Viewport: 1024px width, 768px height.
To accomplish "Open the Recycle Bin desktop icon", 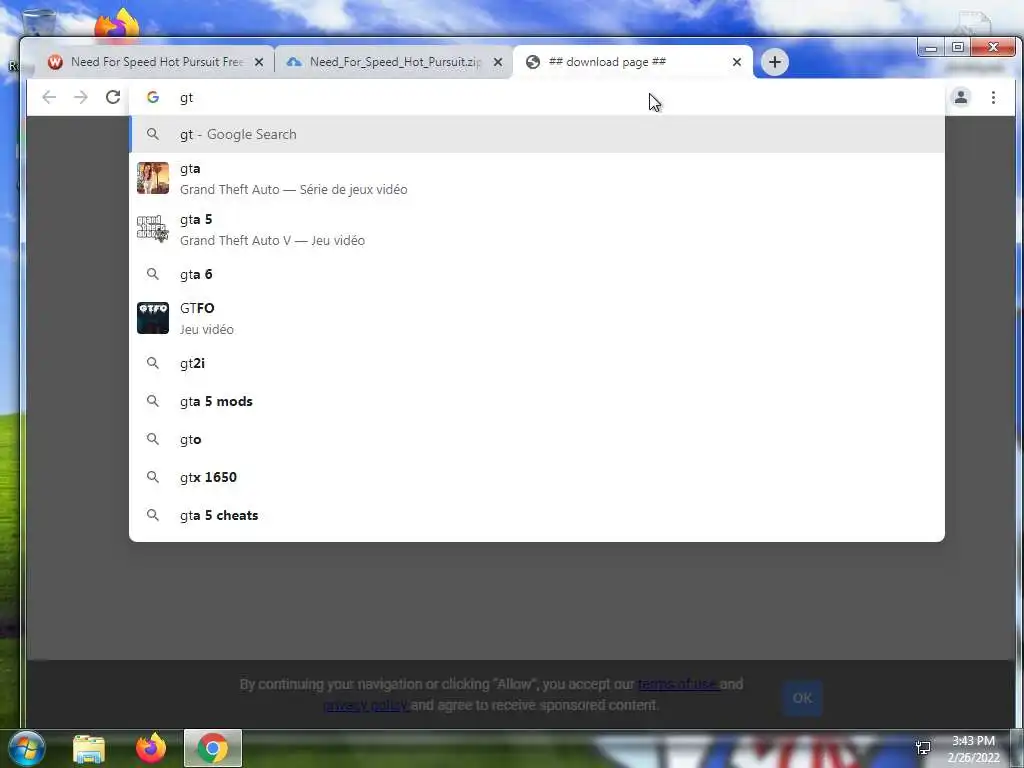I will [39, 23].
